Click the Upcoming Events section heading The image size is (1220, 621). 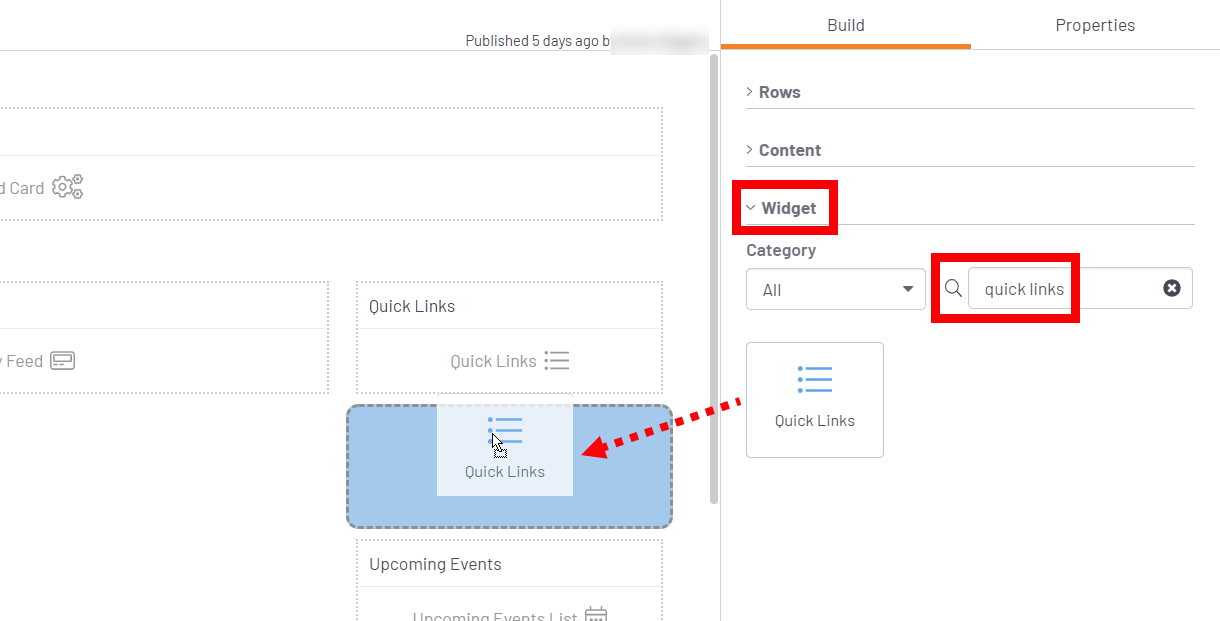pyautogui.click(x=435, y=564)
